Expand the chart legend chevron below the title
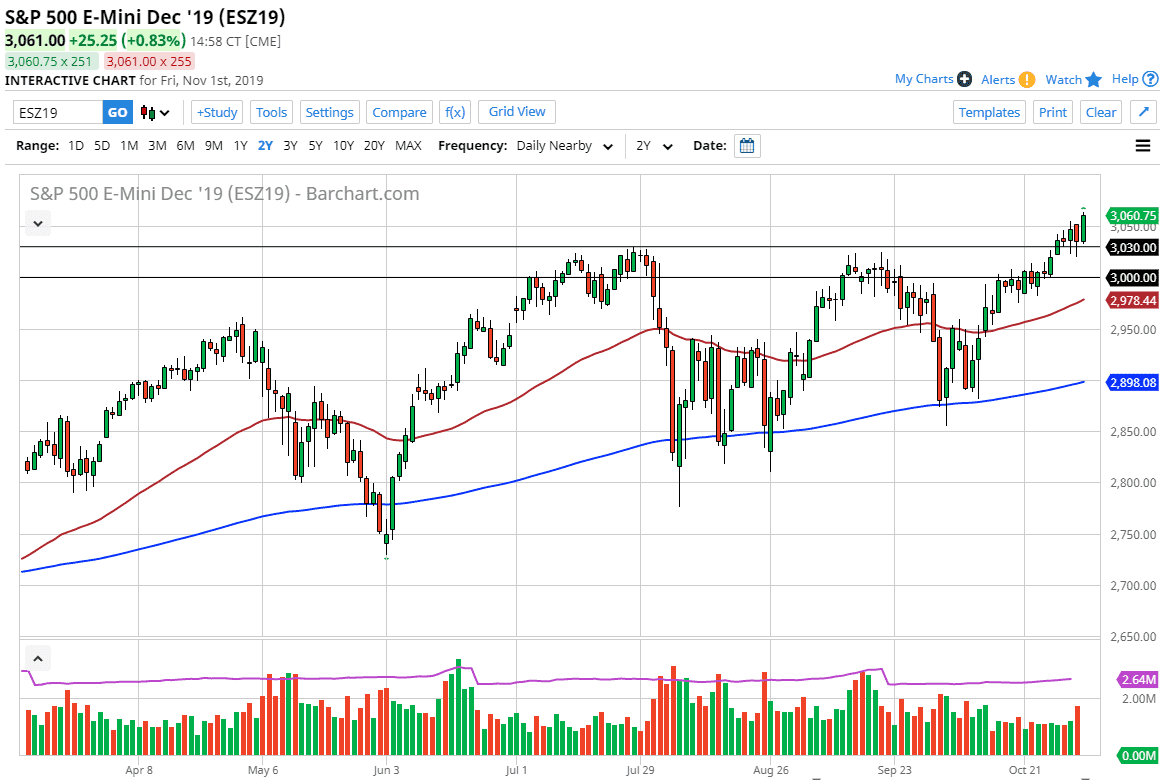 (x=37, y=222)
